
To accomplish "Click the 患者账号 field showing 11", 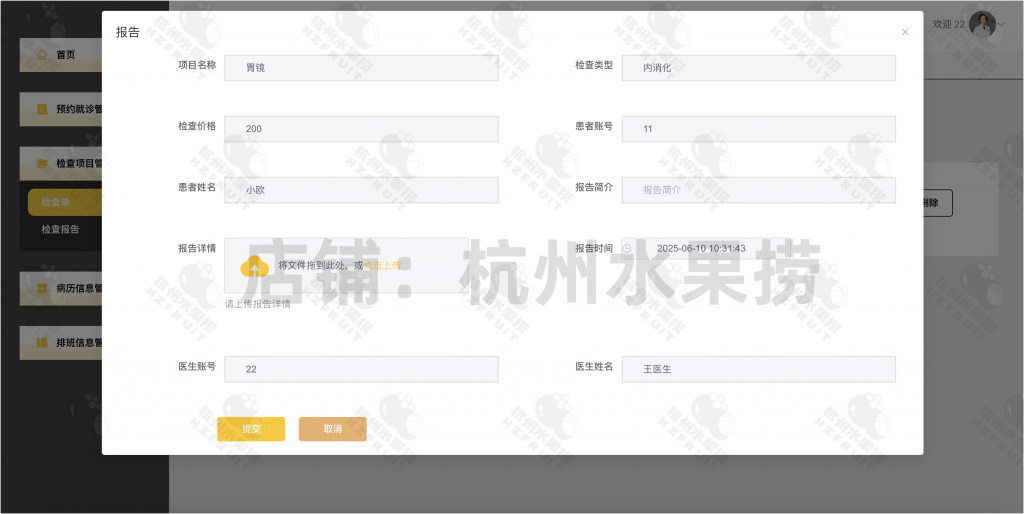I will point(758,129).
